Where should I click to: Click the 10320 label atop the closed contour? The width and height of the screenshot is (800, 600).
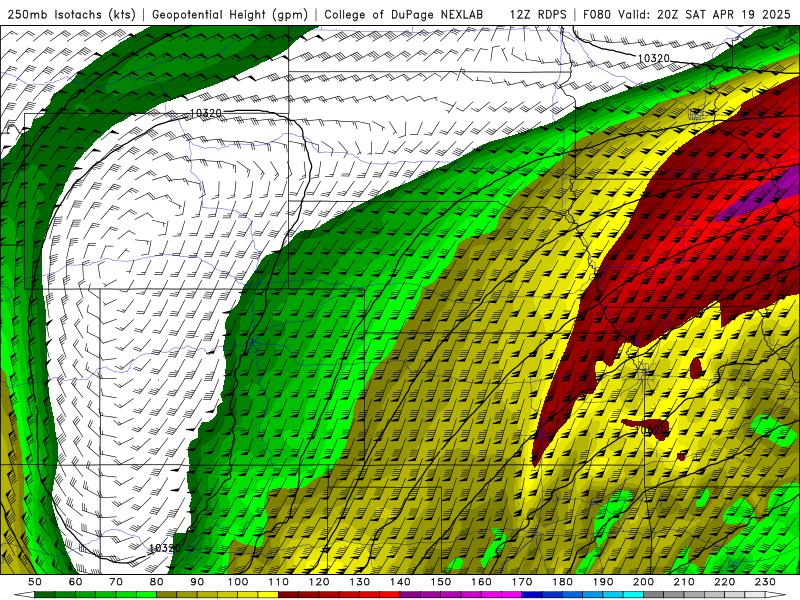click(206, 113)
